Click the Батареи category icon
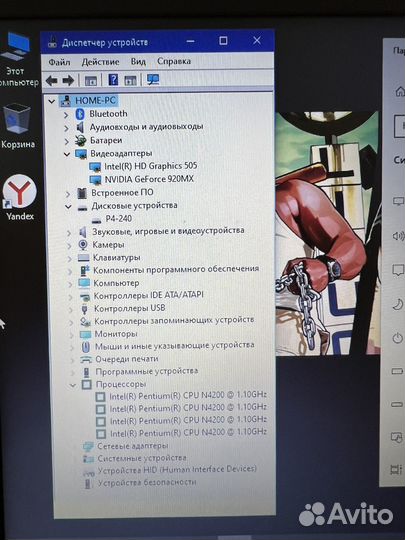Image resolution: width=405 pixels, height=540 pixels. click(x=81, y=141)
